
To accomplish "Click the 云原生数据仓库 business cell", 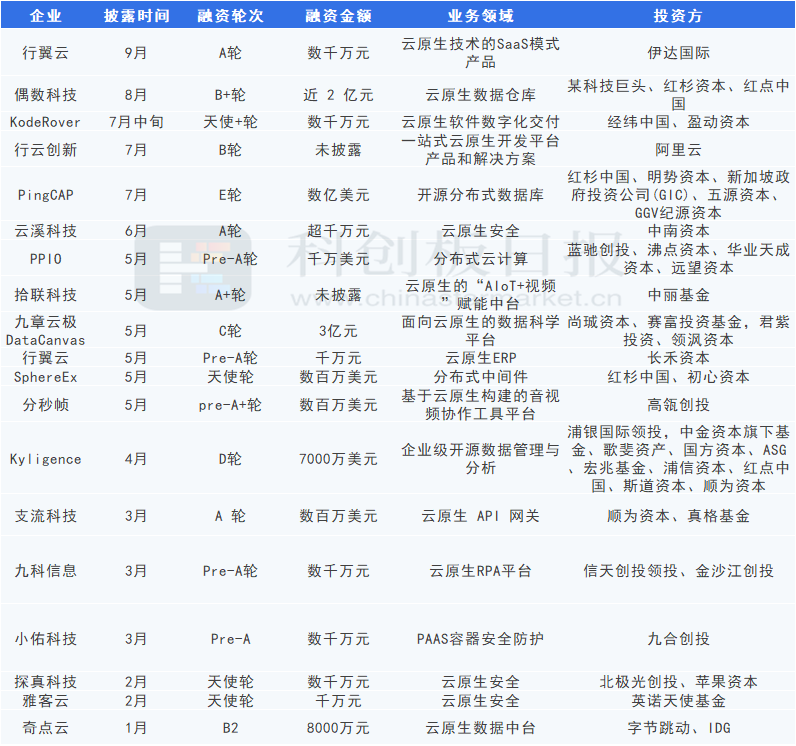I will (x=481, y=95).
